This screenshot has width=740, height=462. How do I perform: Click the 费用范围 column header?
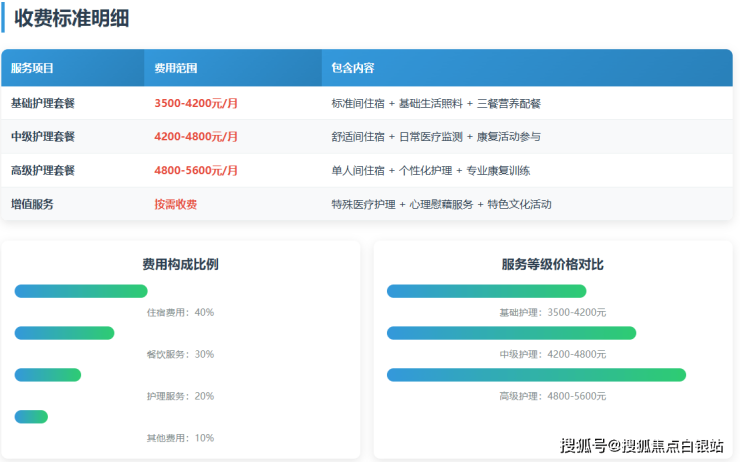pos(176,68)
